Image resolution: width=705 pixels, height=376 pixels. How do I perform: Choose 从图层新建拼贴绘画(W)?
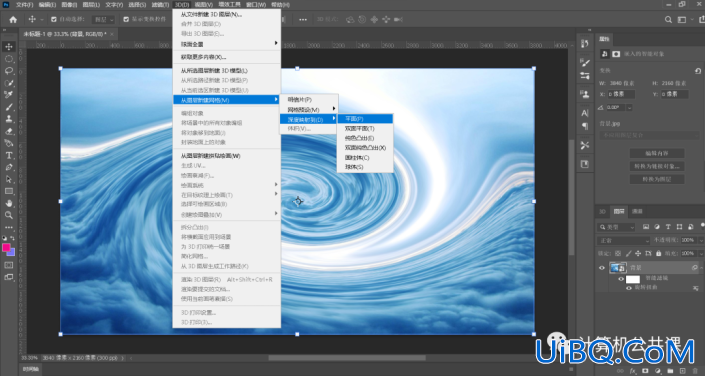tap(227, 156)
